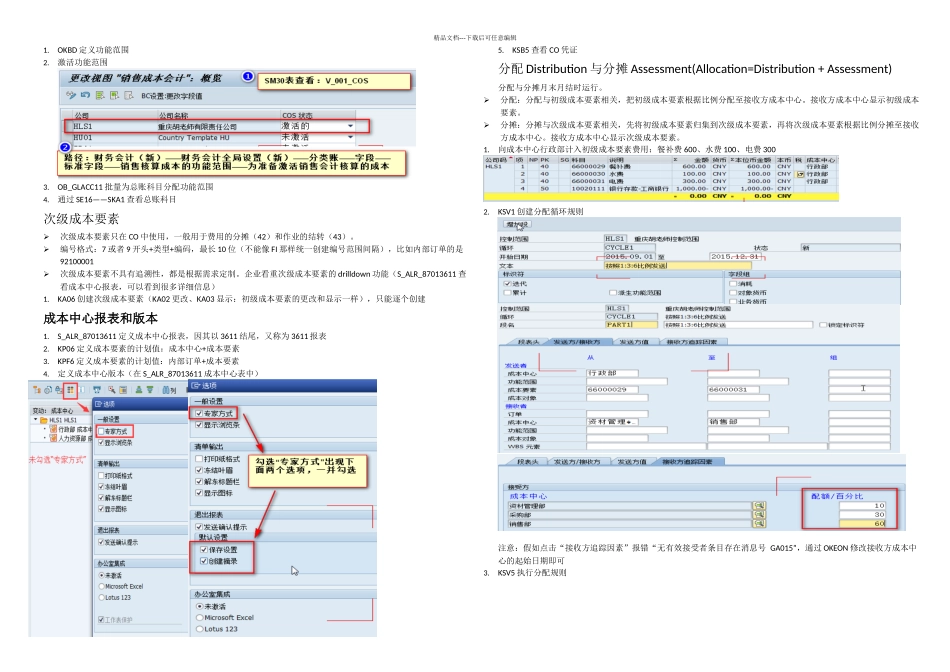The image size is (950, 672).
Task: Toggle the 迭代 checkbox in cycle header
Action: click(x=507, y=284)
